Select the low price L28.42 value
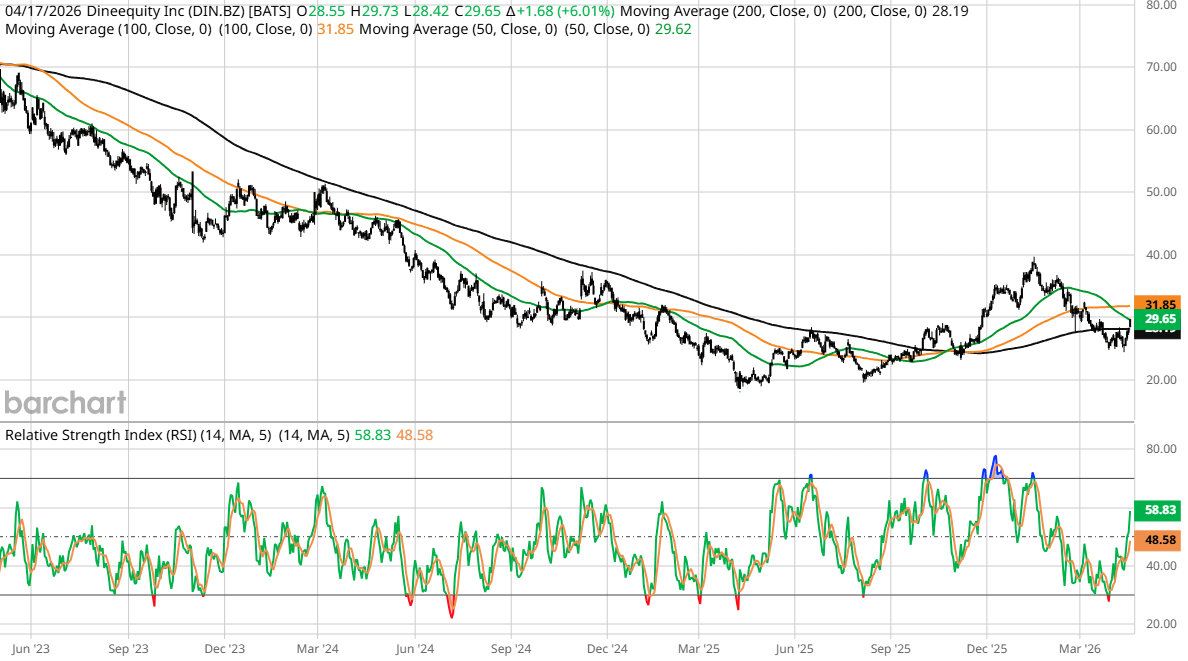Image resolution: width=1188 pixels, height=661 pixels. pyautogui.click(x=426, y=11)
